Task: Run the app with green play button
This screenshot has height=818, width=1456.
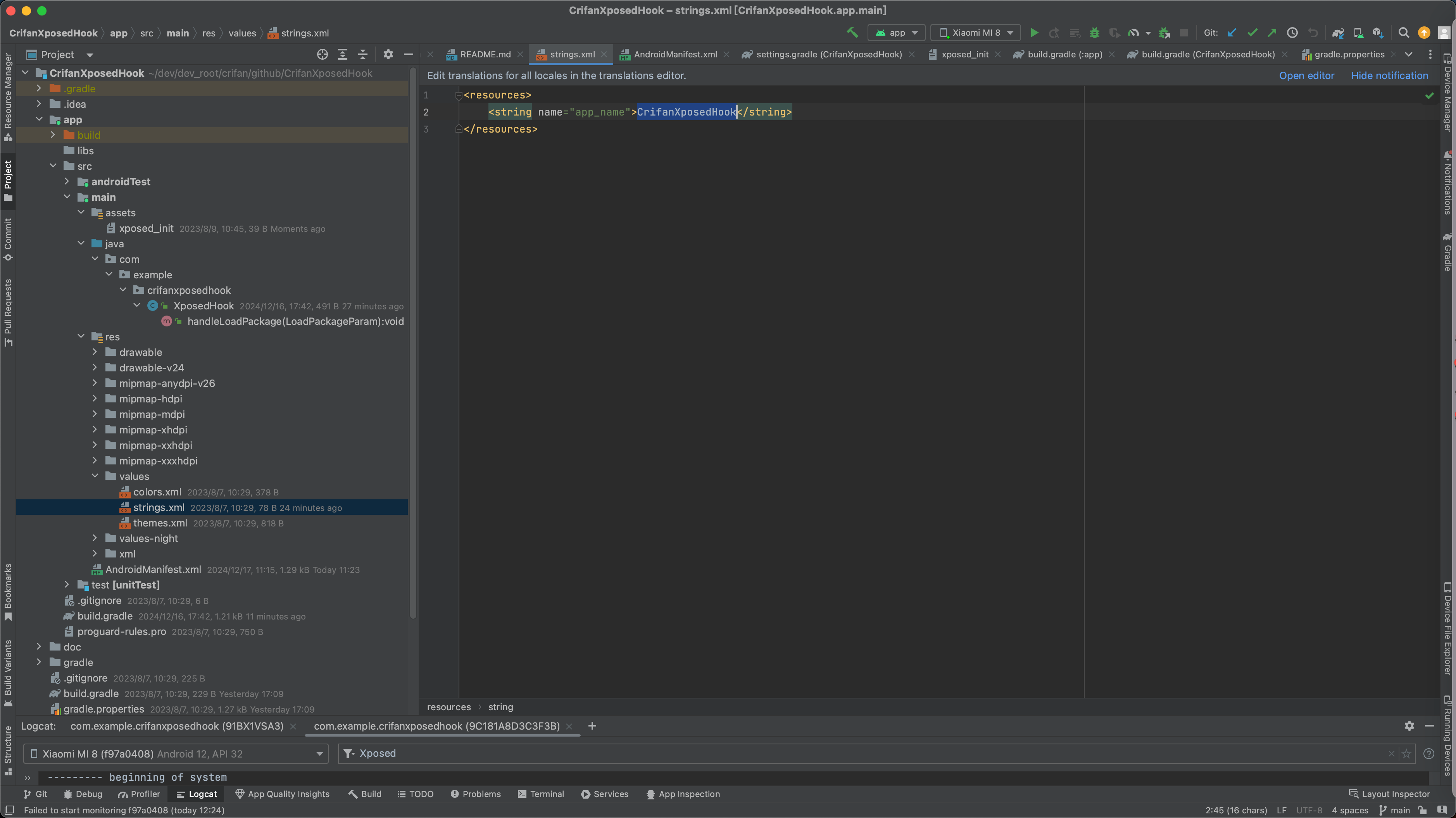Action: click(1034, 33)
